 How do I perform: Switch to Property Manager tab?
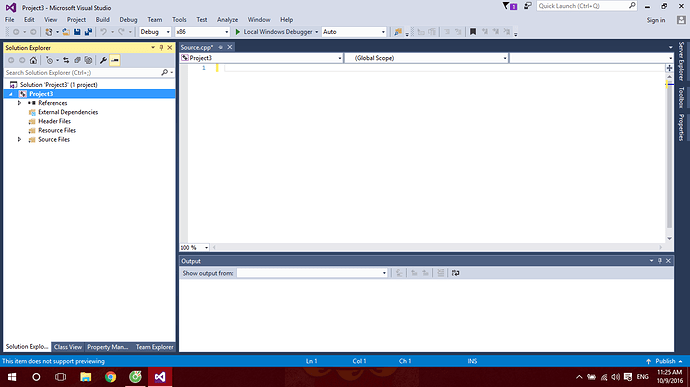tap(107, 347)
